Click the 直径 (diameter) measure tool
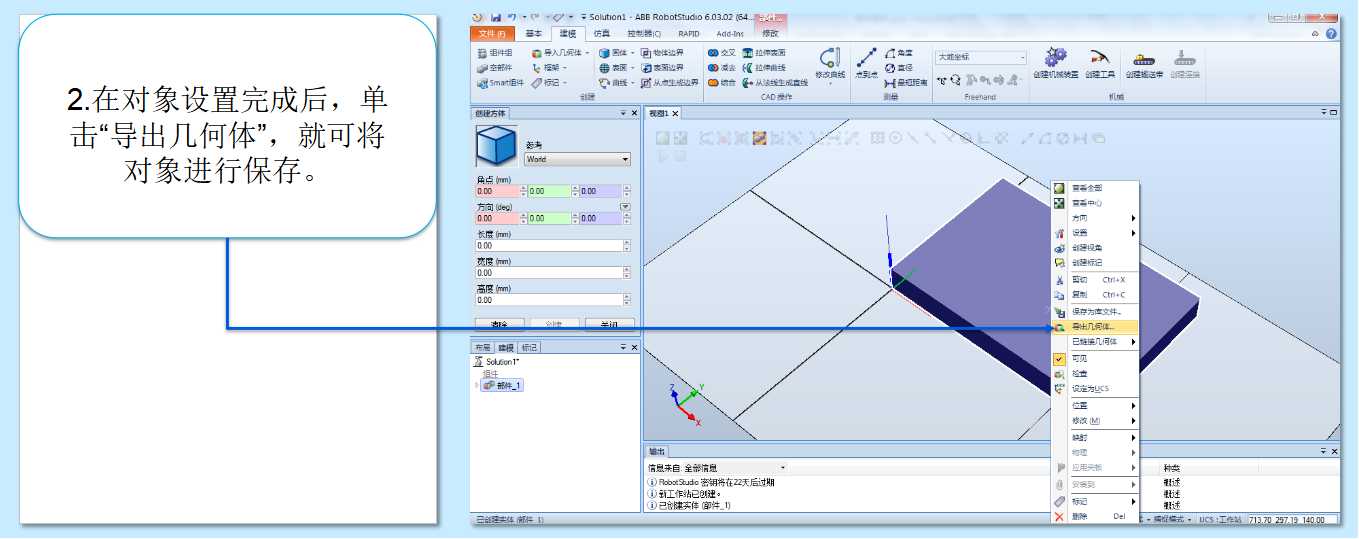This screenshot has width=1359, height=539. tap(899, 68)
